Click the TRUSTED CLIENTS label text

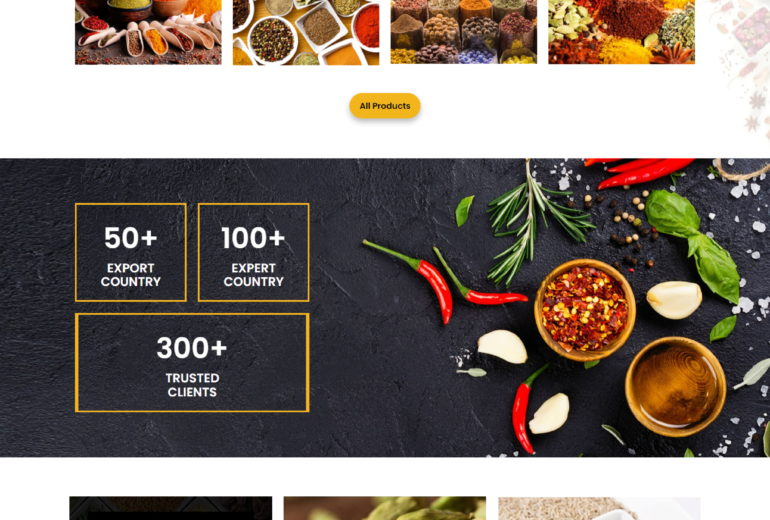coord(192,385)
